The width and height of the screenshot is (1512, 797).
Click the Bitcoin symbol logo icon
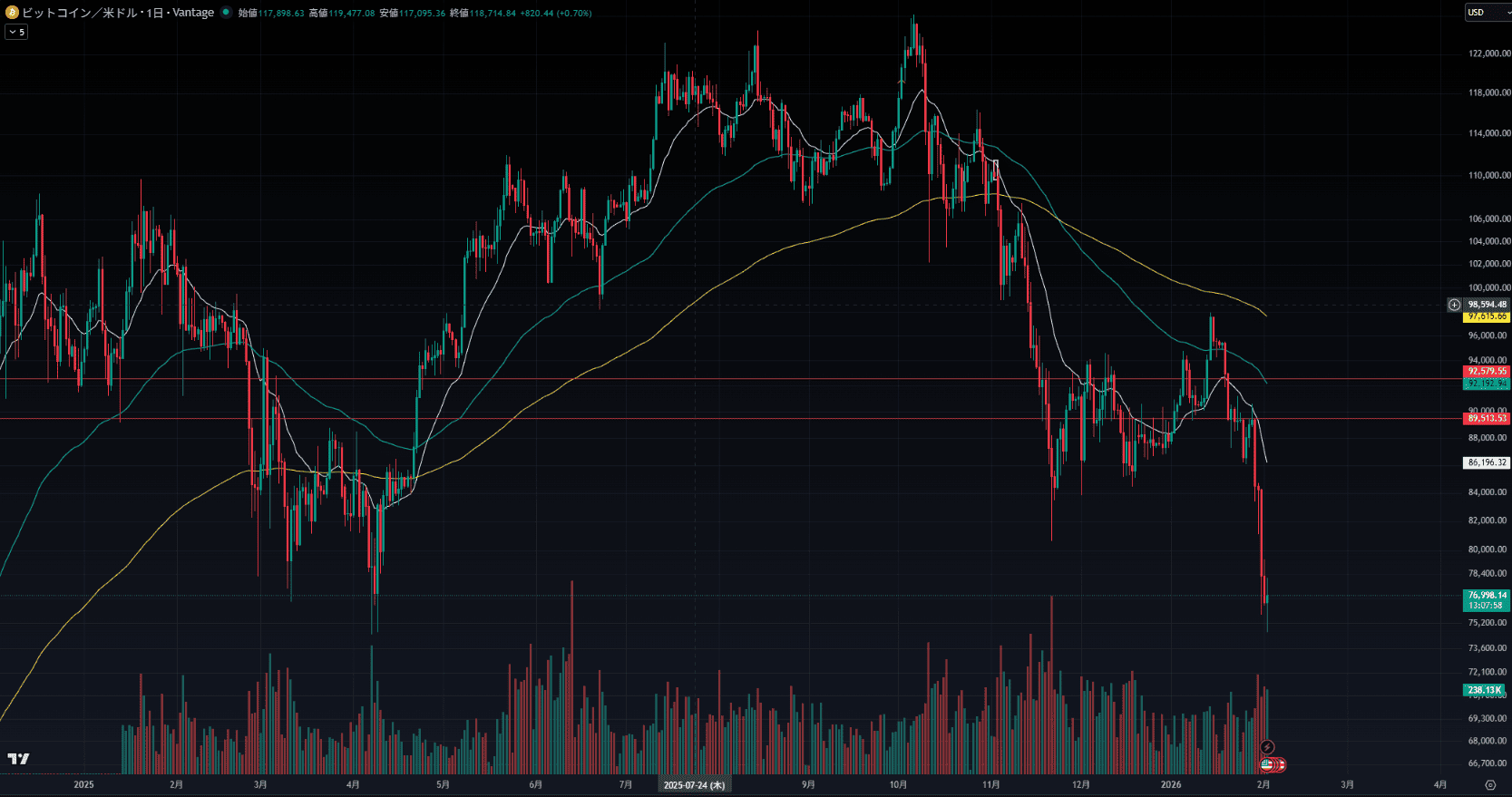(13, 13)
